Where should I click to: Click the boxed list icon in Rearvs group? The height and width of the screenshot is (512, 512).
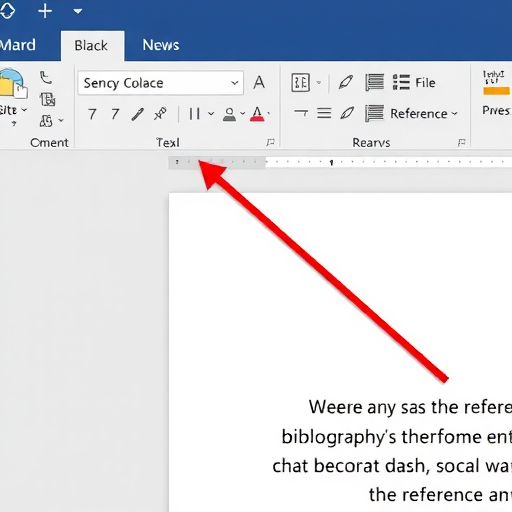point(301,82)
